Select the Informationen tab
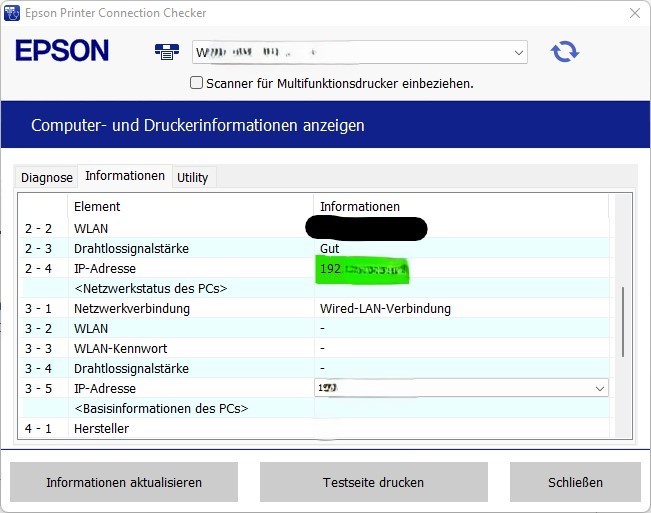The image size is (651, 513). 125,176
